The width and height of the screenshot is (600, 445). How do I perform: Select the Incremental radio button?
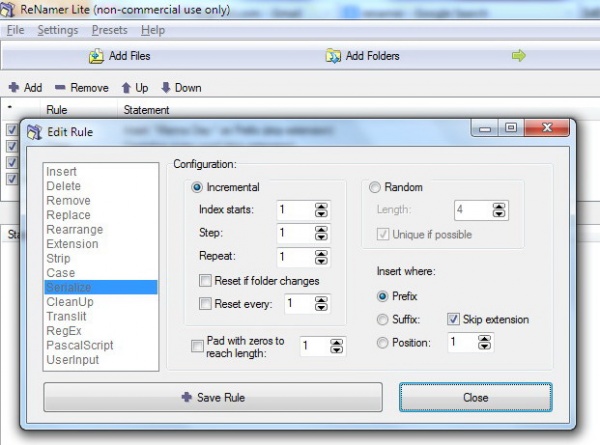[197, 187]
